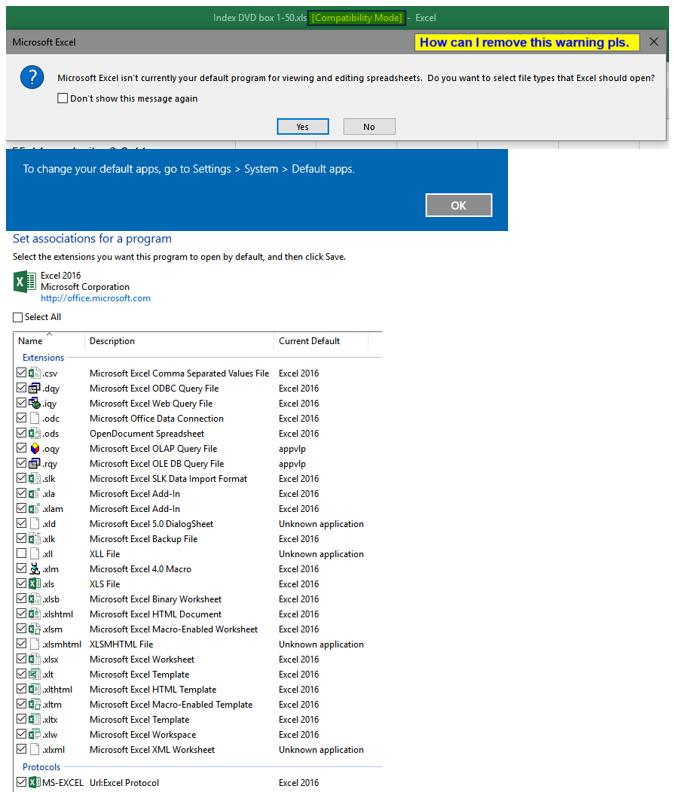Click the .xlm macro file icon
The width and height of the screenshot is (674, 792).
(34, 569)
